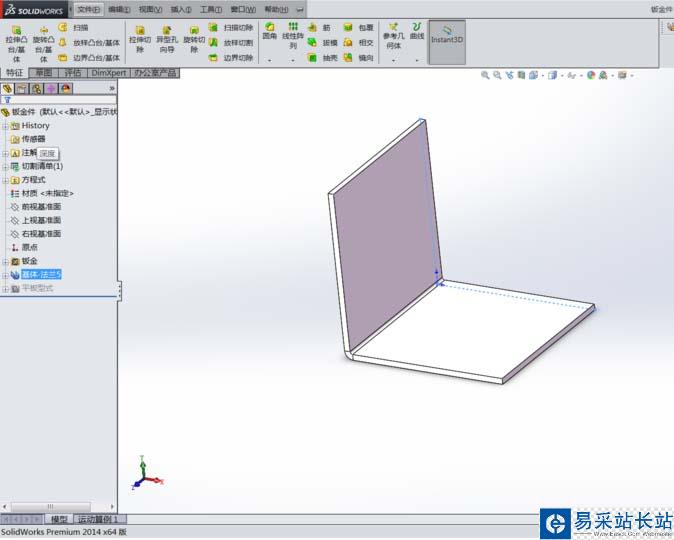Select the Draft (拔模) tool

point(323,43)
